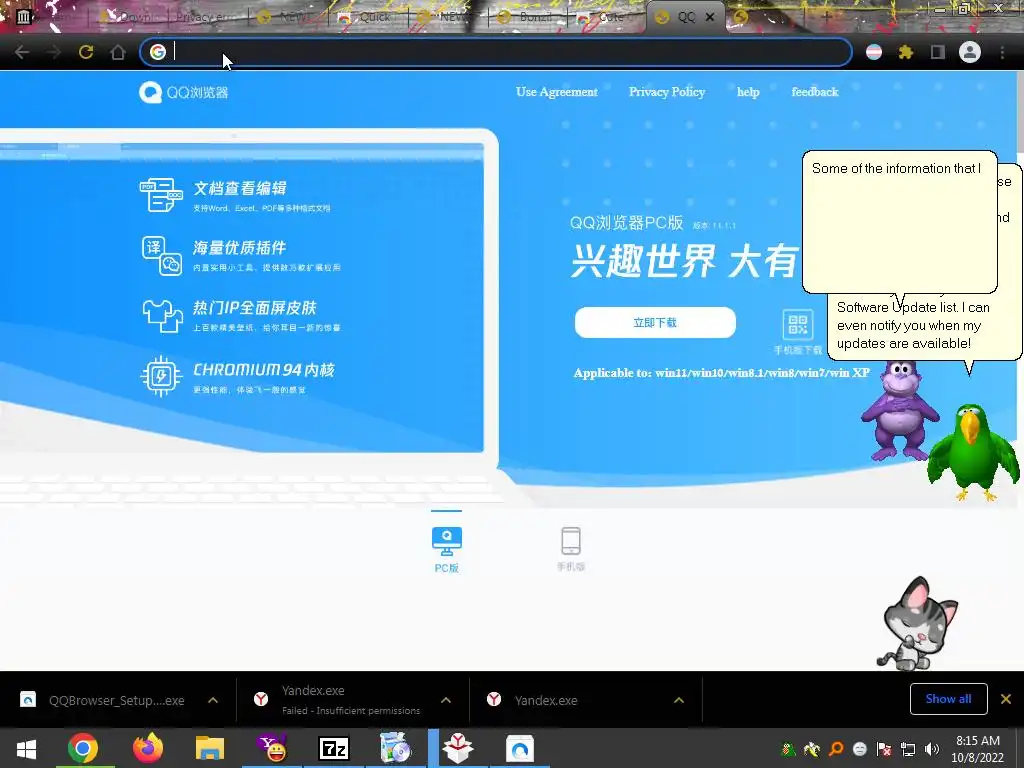Screen dimensions: 1024x768
Task: Click the 热门IP全面屏皮肤 shirt icon
Action: [162, 316]
